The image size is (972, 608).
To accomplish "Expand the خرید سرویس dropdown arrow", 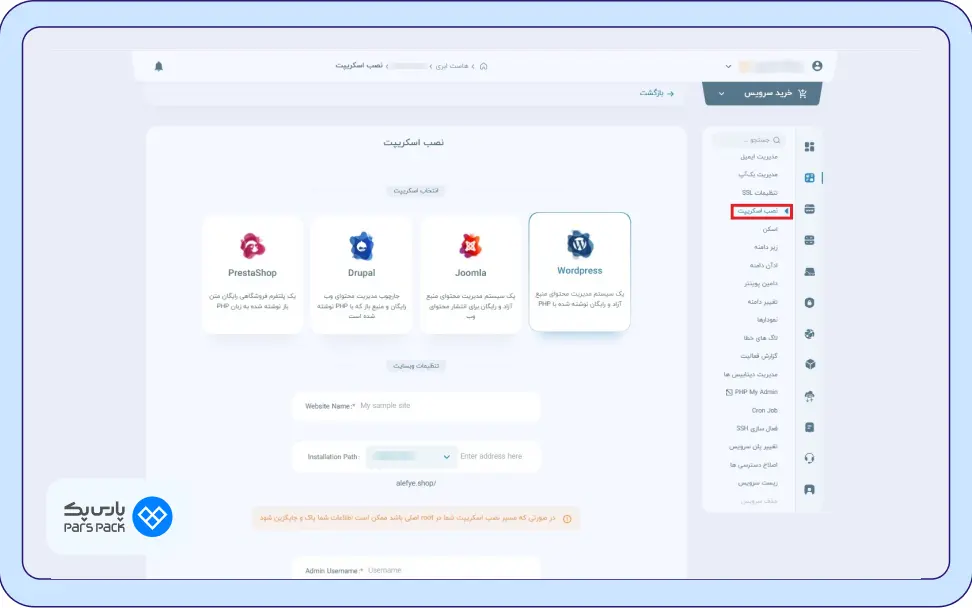I will click(x=722, y=94).
